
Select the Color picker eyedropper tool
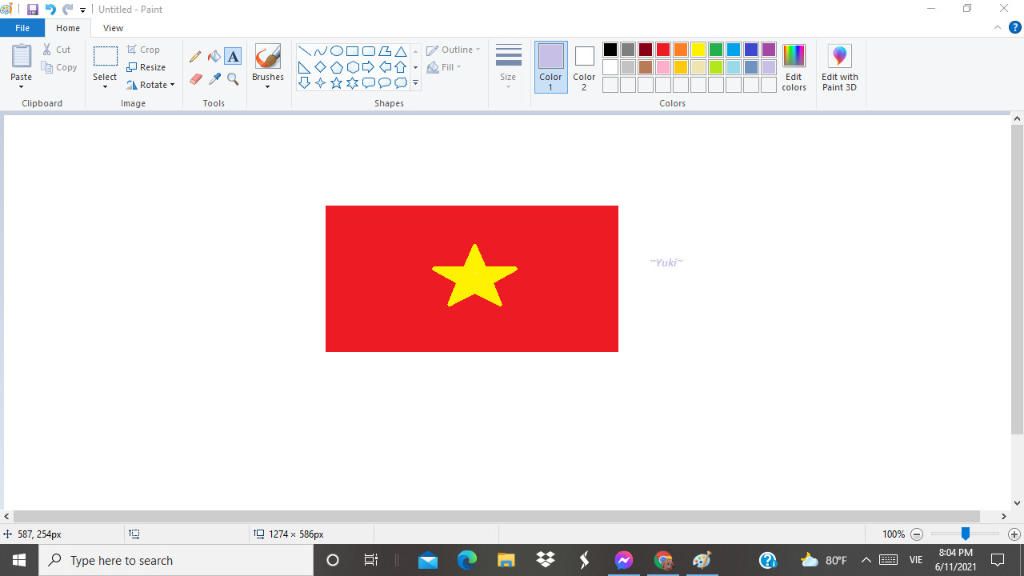pyautogui.click(x=215, y=79)
